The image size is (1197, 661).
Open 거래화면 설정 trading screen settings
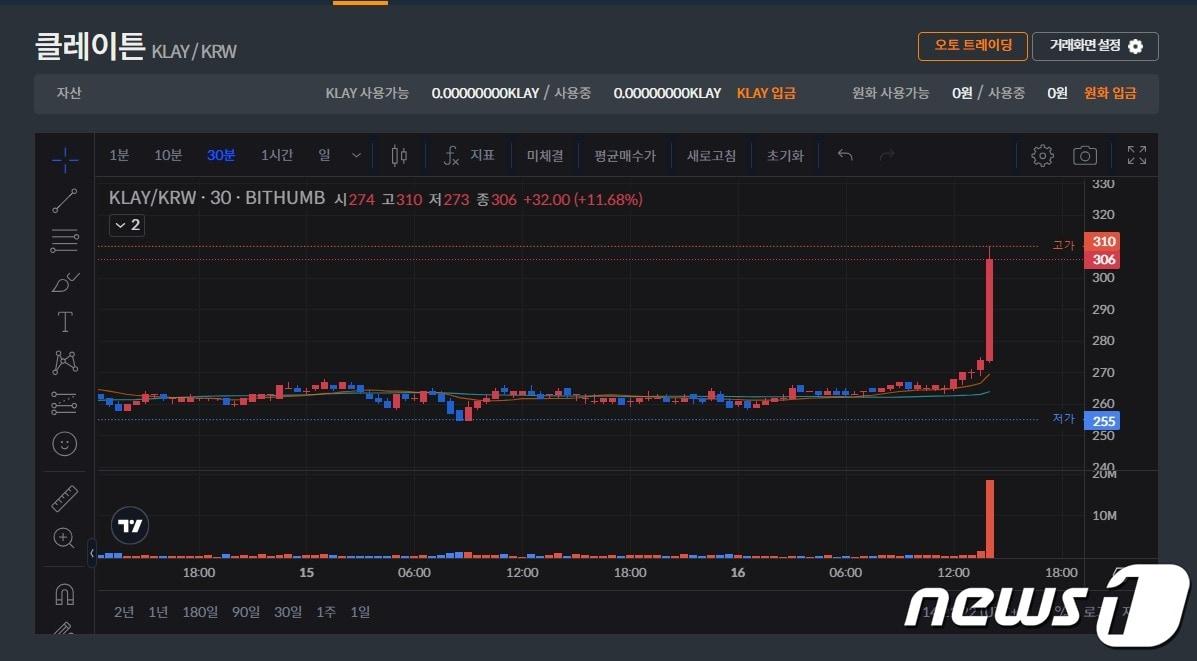(x=1095, y=46)
